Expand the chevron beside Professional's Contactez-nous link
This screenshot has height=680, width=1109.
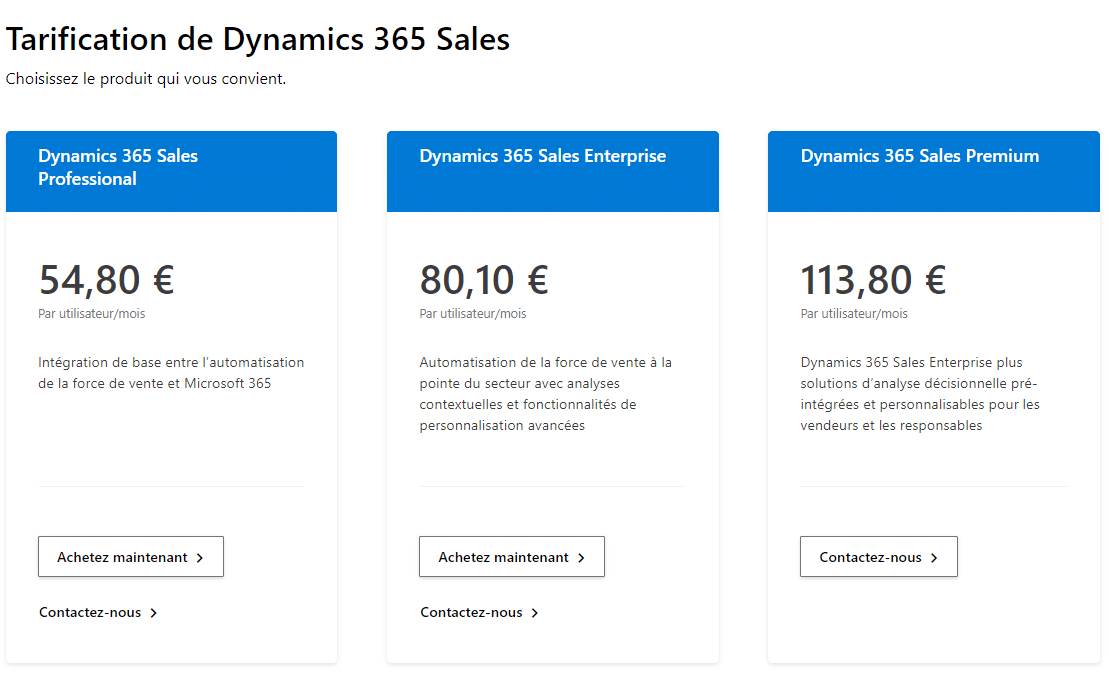click(x=154, y=611)
